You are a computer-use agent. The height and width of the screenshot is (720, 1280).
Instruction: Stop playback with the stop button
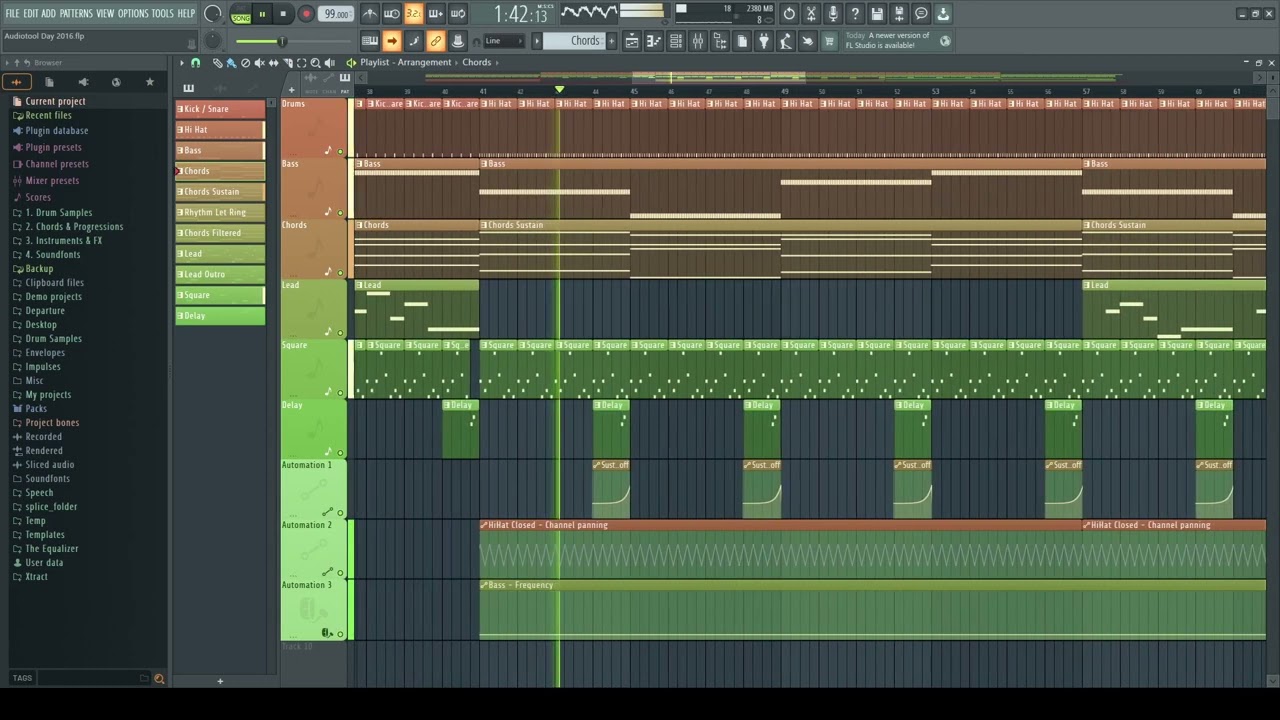click(x=283, y=14)
